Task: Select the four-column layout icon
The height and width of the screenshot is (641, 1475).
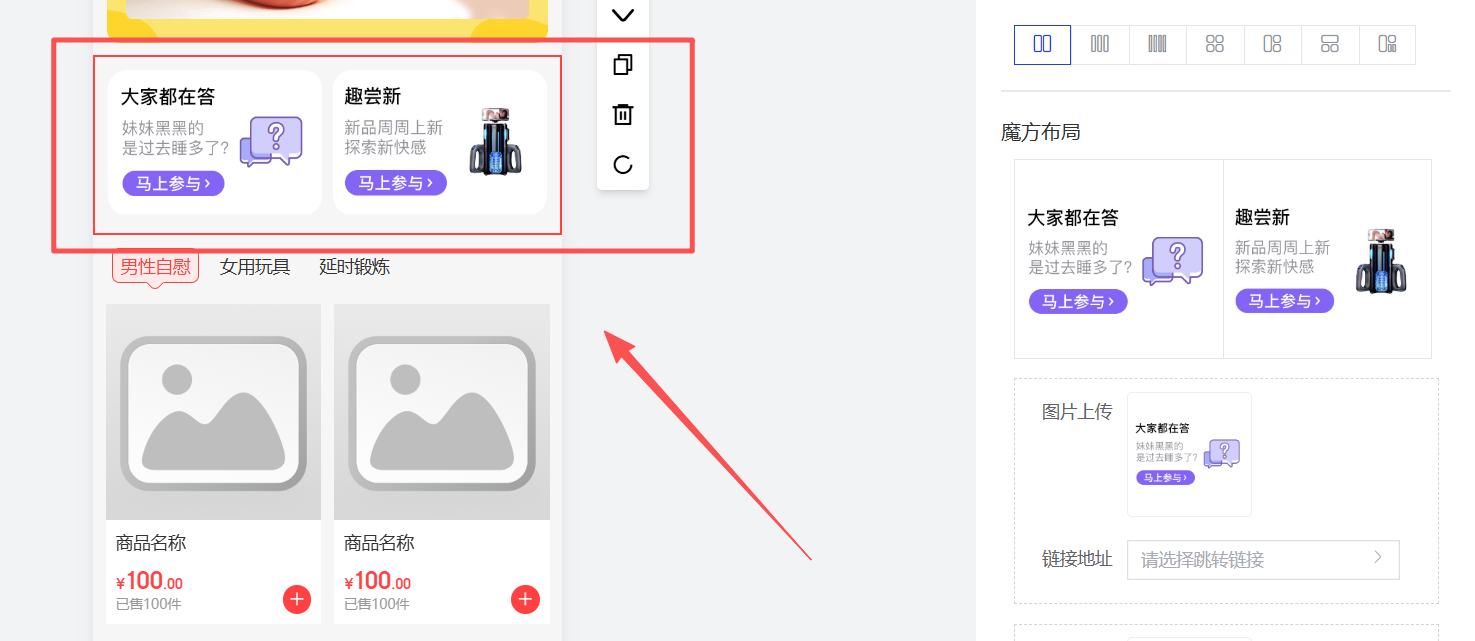Action: tap(1157, 44)
